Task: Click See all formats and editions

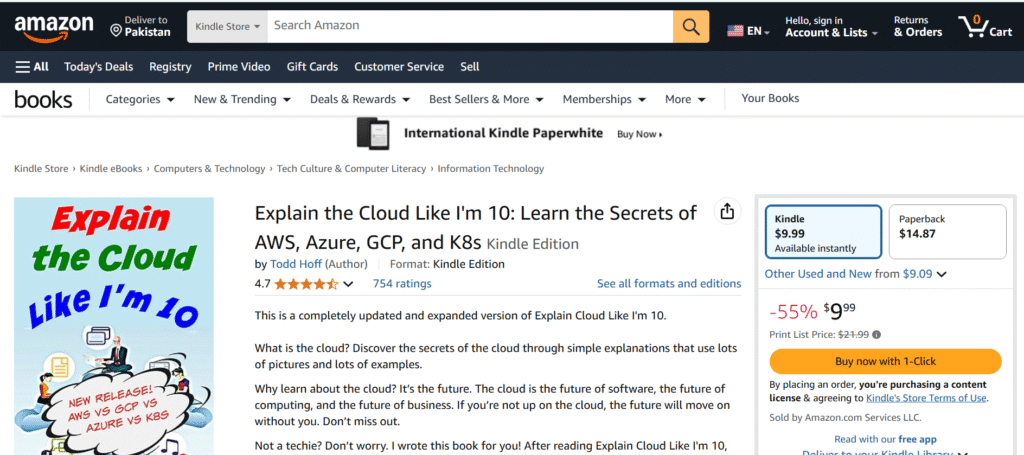Action: pos(669,283)
